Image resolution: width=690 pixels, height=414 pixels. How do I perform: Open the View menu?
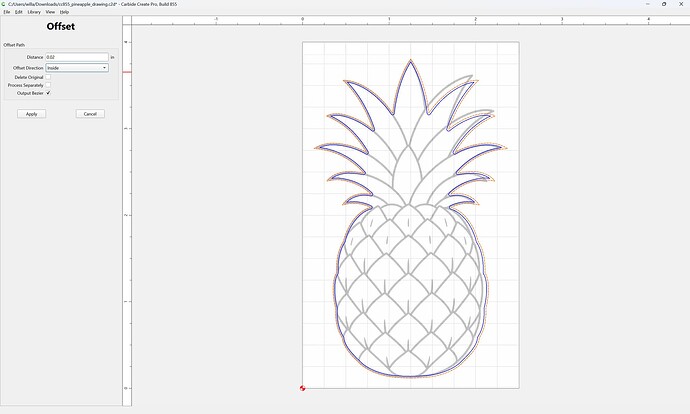(50, 12)
